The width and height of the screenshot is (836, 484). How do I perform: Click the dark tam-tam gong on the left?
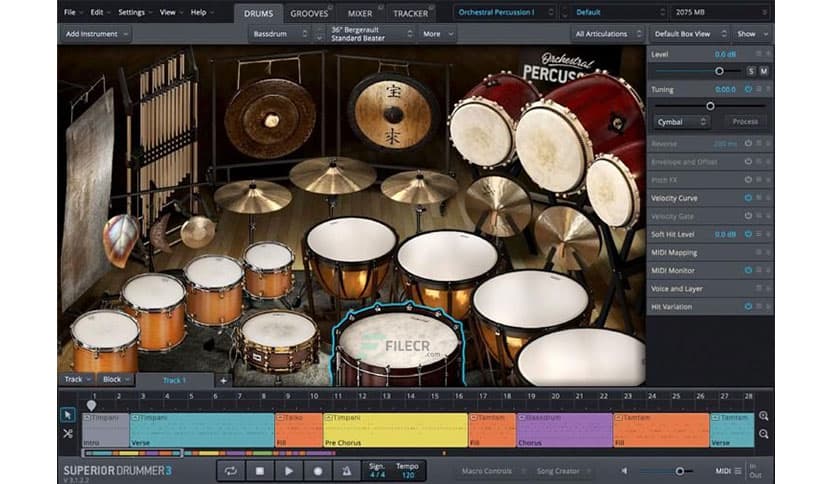270,118
